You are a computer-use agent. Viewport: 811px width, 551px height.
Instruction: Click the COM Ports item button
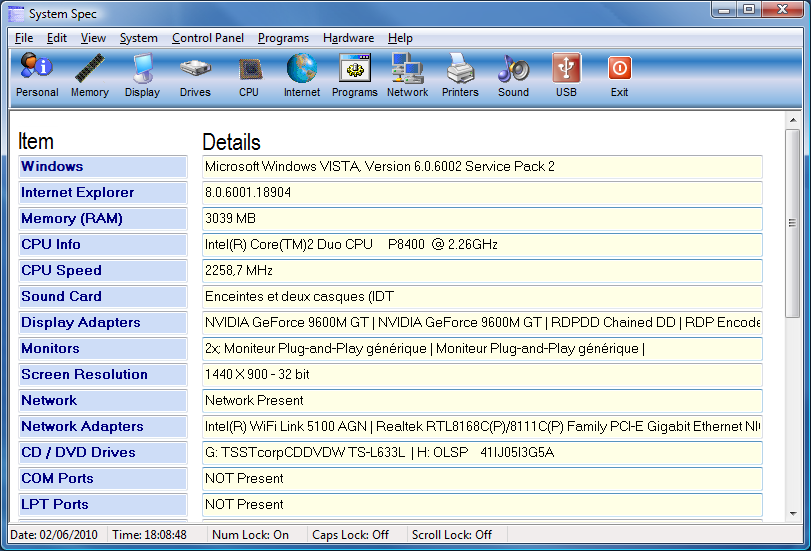pos(103,479)
